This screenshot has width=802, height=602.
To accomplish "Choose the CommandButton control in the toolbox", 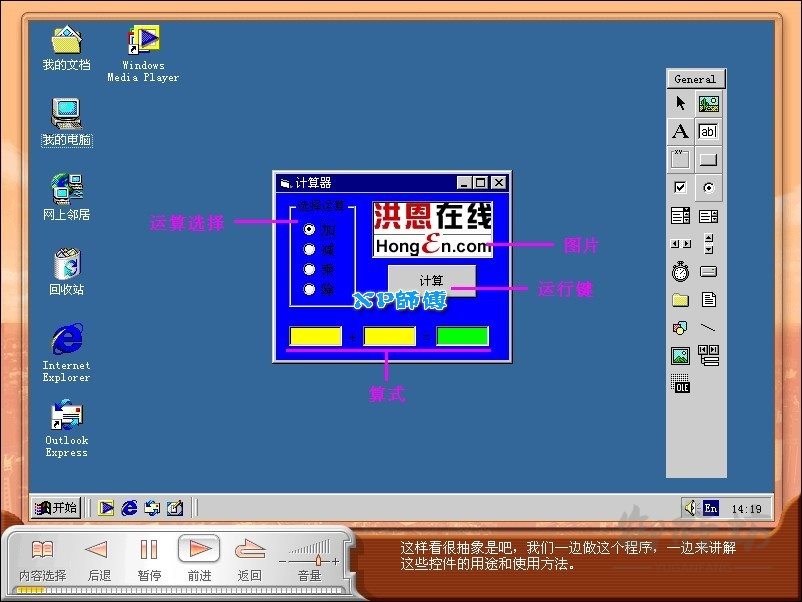I will click(x=709, y=160).
